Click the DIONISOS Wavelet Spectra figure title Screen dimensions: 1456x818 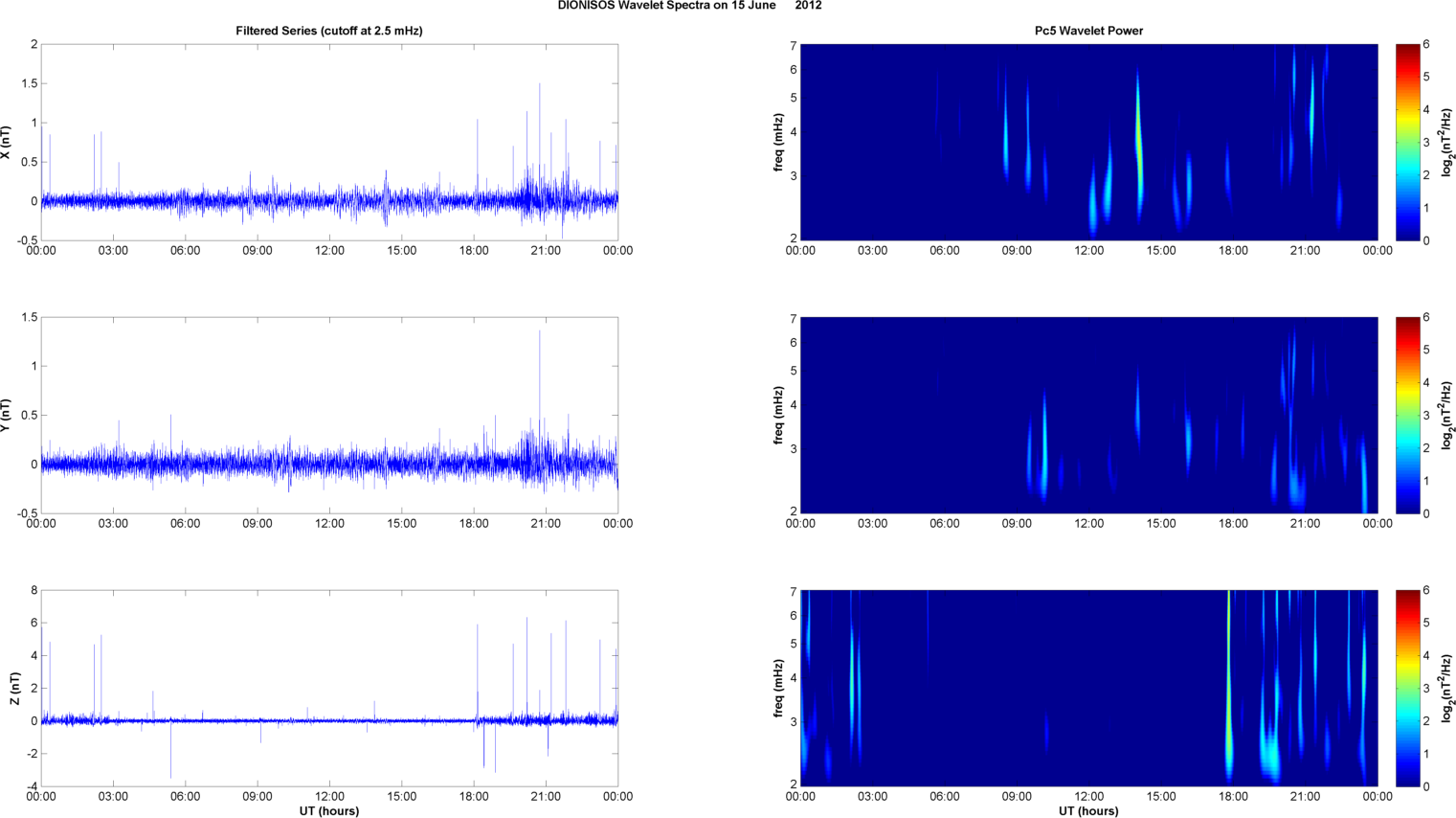pos(689,6)
